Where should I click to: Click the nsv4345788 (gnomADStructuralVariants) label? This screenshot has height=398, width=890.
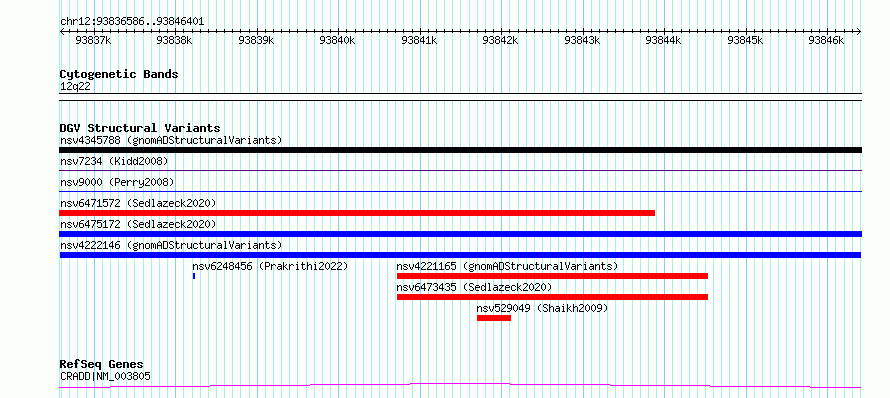[x=171, y=140]
